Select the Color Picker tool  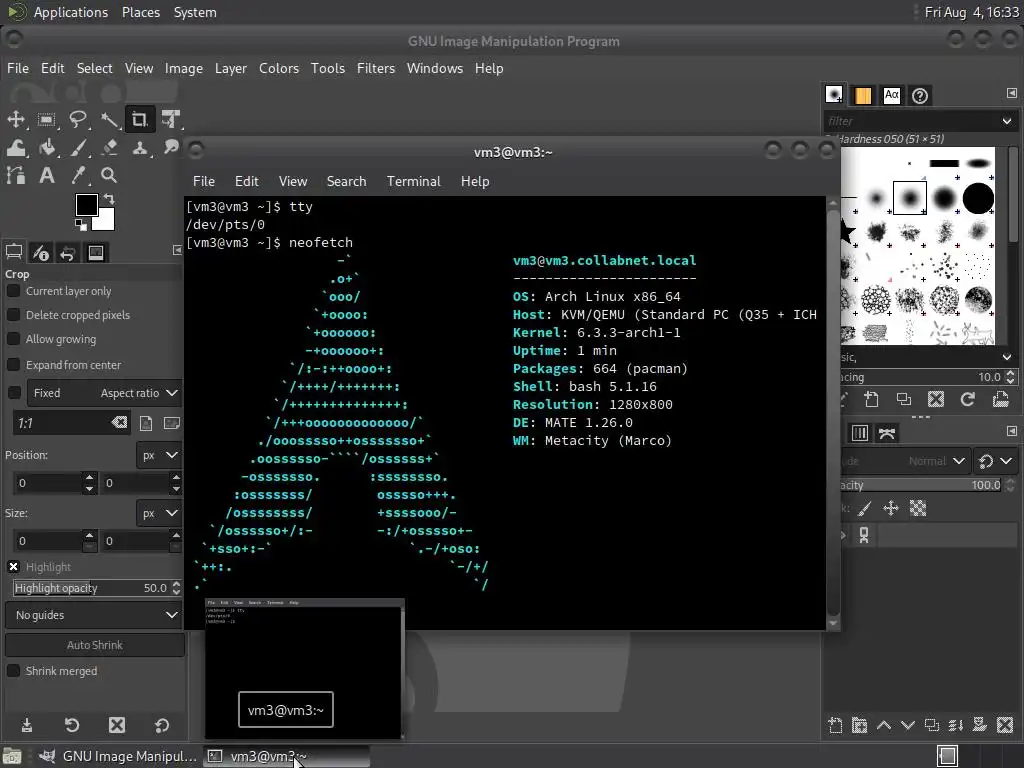tap(78, 175)
